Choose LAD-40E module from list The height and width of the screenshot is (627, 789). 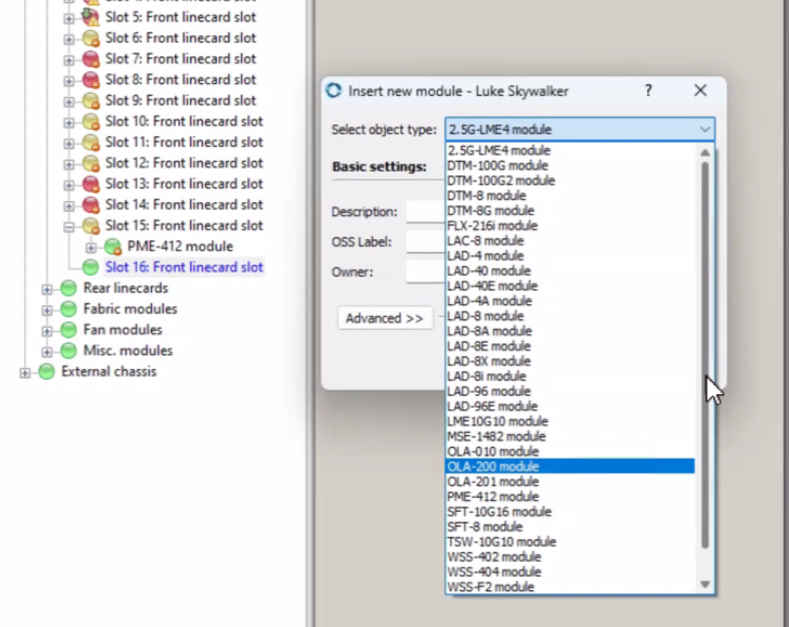click(571, 286)
